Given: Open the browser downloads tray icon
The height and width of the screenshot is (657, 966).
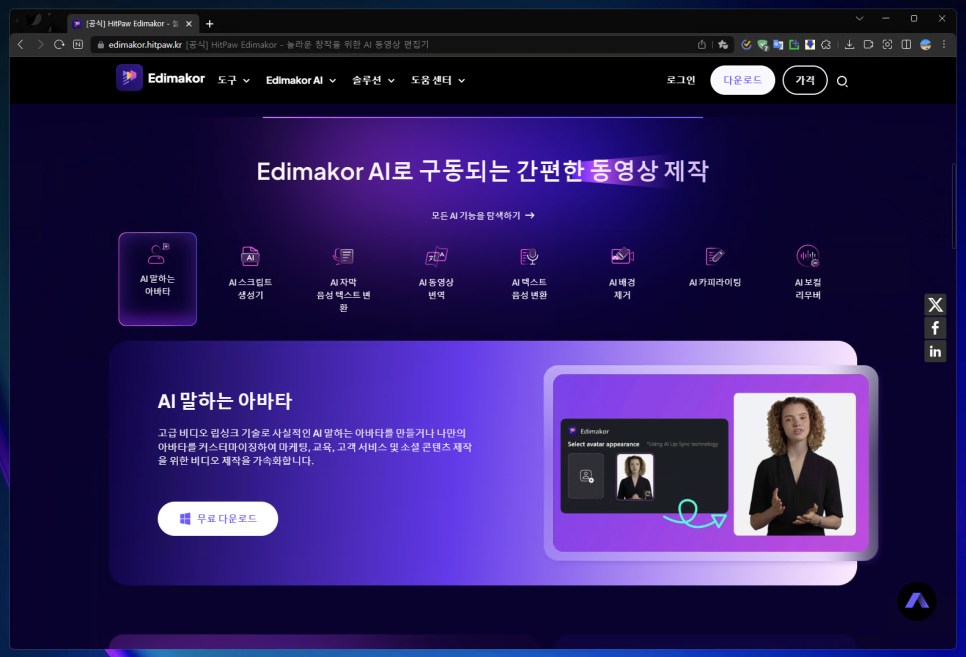Looking at the screenshot, I should pos(850,44).
